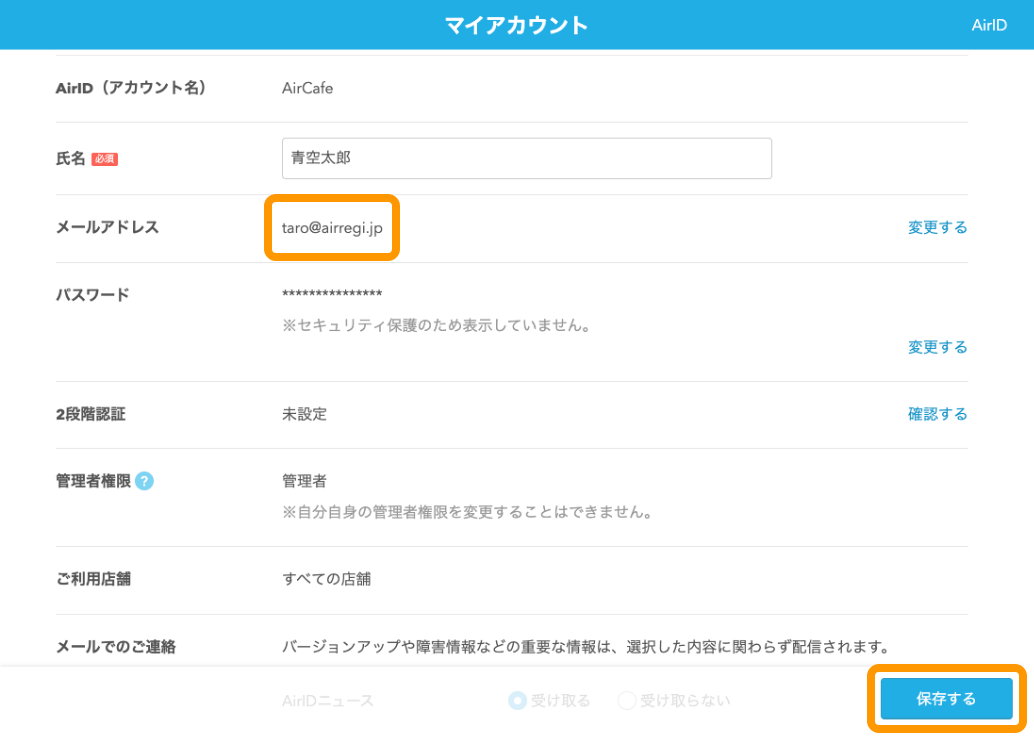Image resolution: width=1034 pixels, height=742 pixels.
Task: Click inside the 氏名 input field
Action: 527,158
